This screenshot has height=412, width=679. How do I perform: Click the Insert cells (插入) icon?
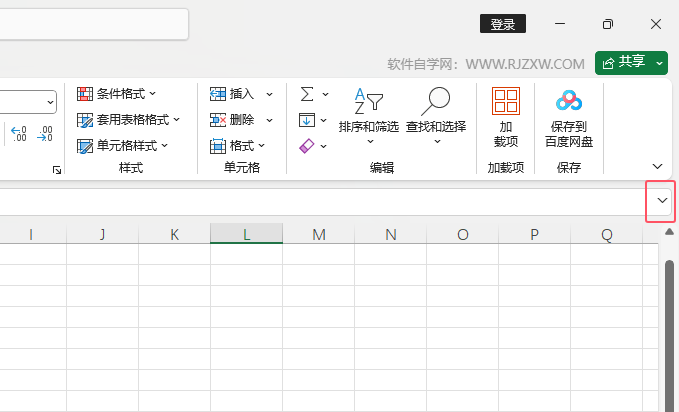click(x=218, y=94)
